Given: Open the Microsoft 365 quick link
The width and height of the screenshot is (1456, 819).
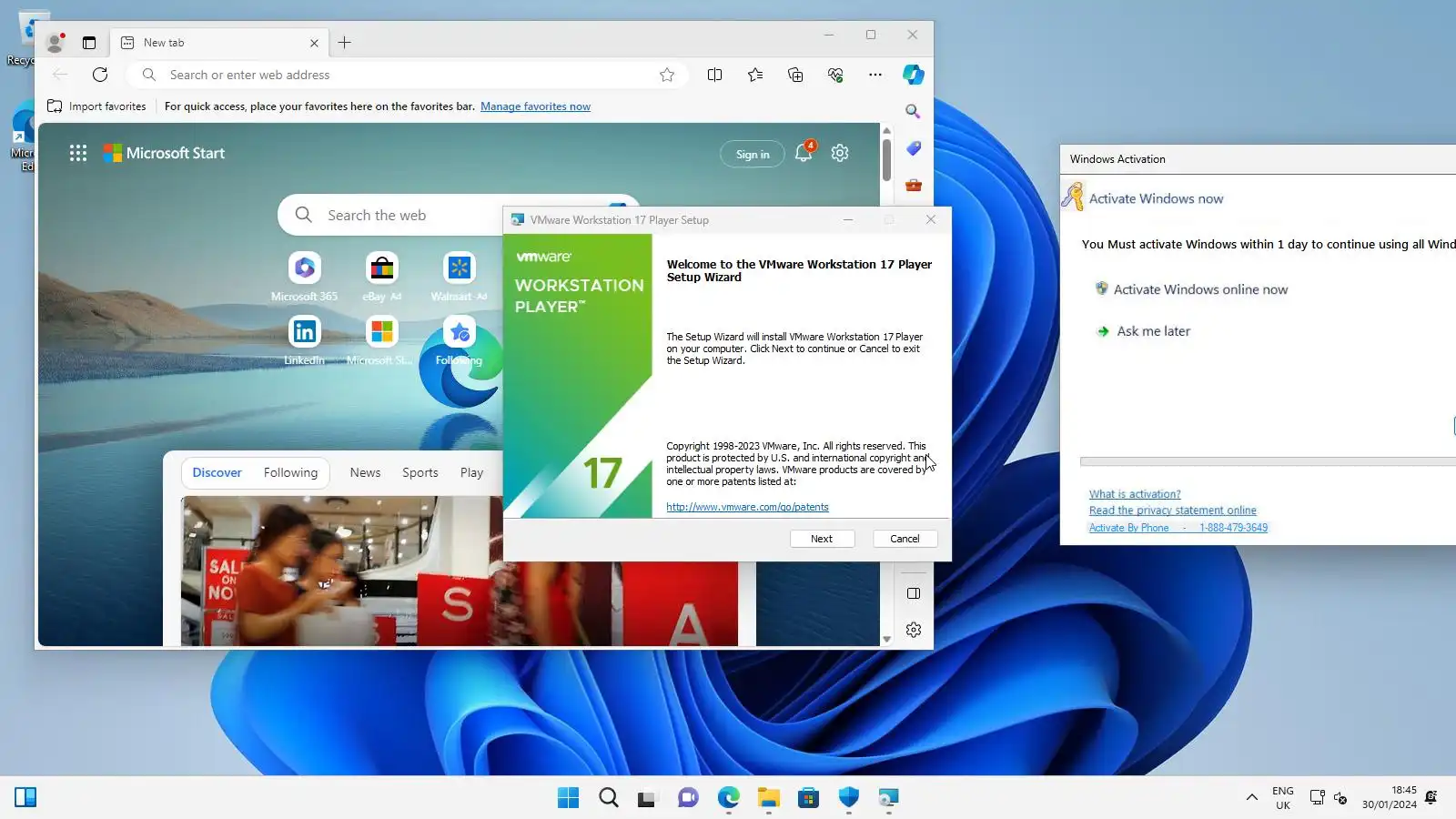Looking at the screenshot, I should [x=304, y=277].
